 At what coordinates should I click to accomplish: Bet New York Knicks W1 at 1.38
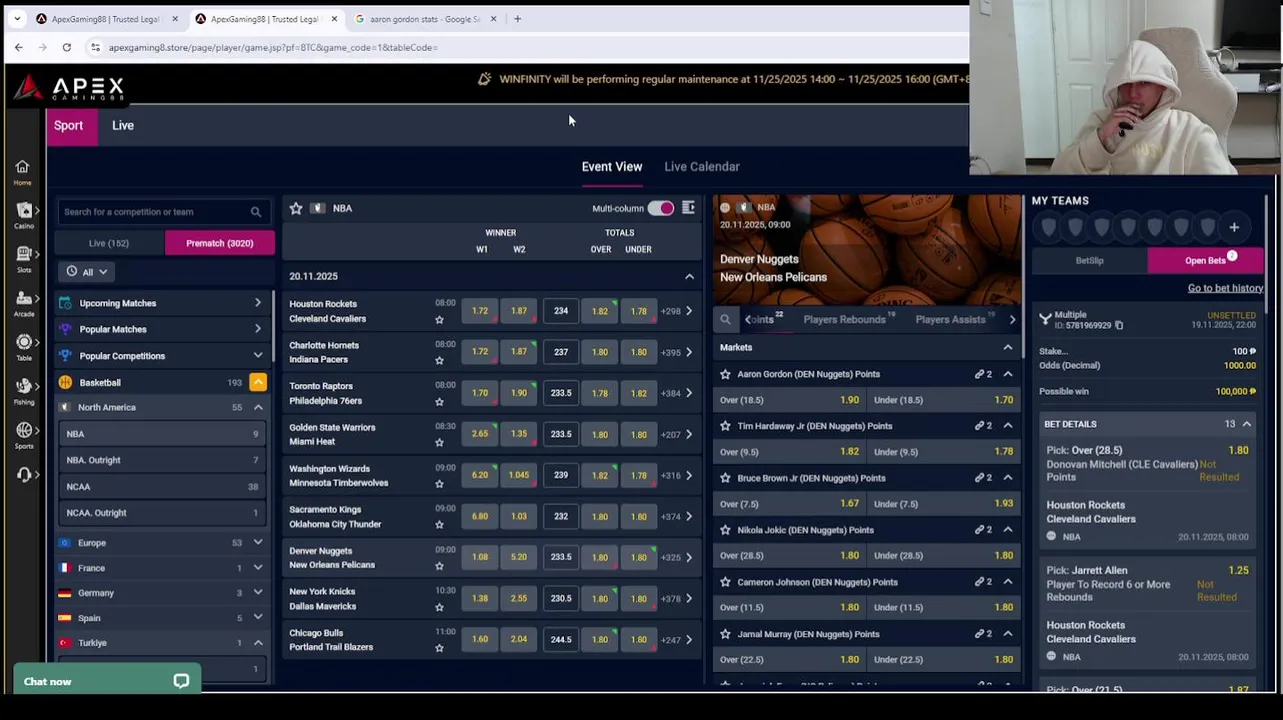tap(480, 599)
